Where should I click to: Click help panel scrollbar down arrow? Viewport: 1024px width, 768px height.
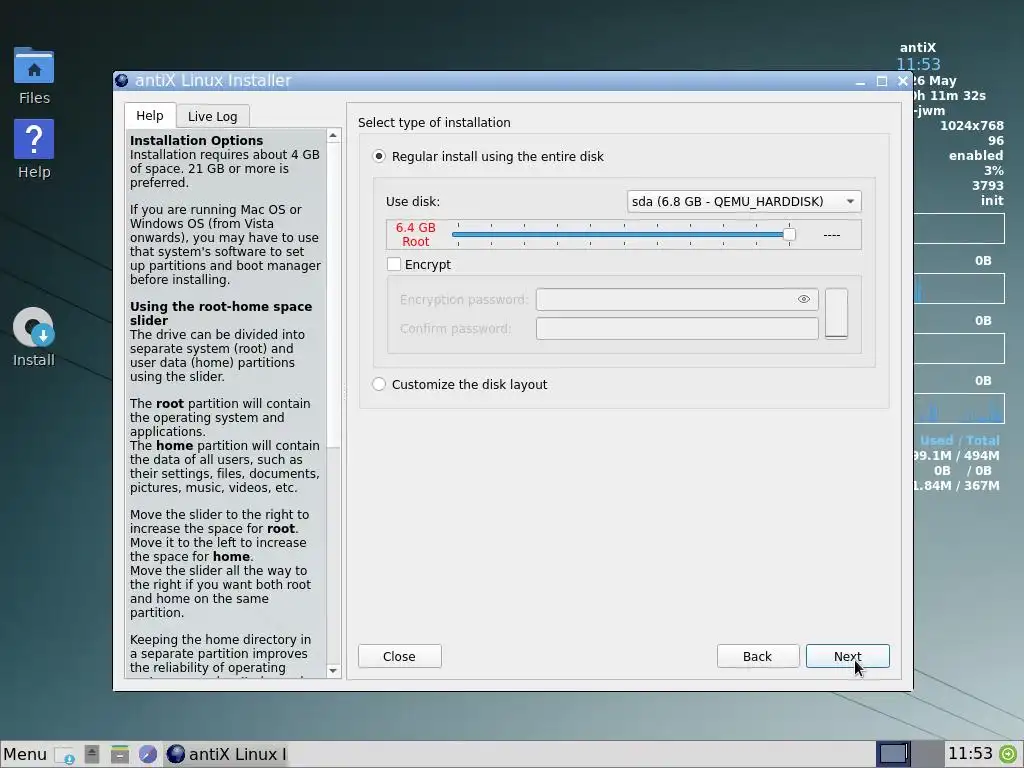(x=333, y=671)
